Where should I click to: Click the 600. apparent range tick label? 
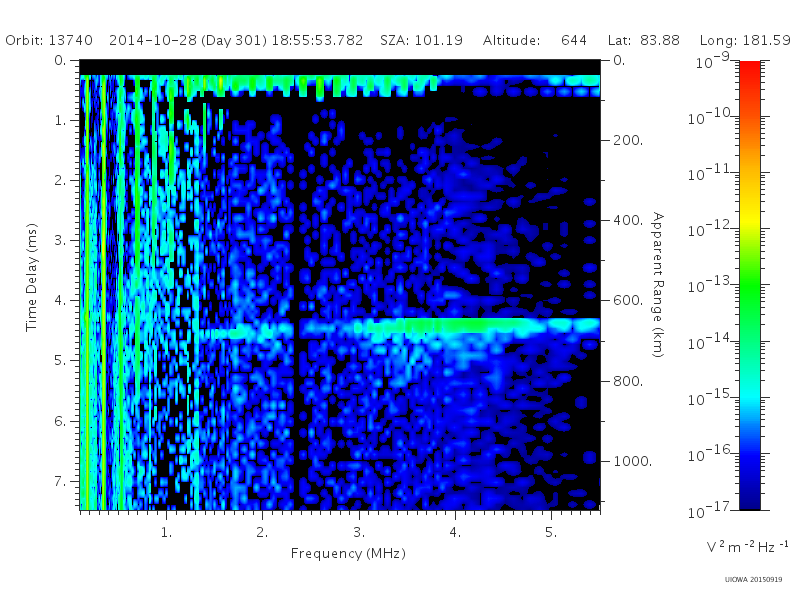click(628, 301)
